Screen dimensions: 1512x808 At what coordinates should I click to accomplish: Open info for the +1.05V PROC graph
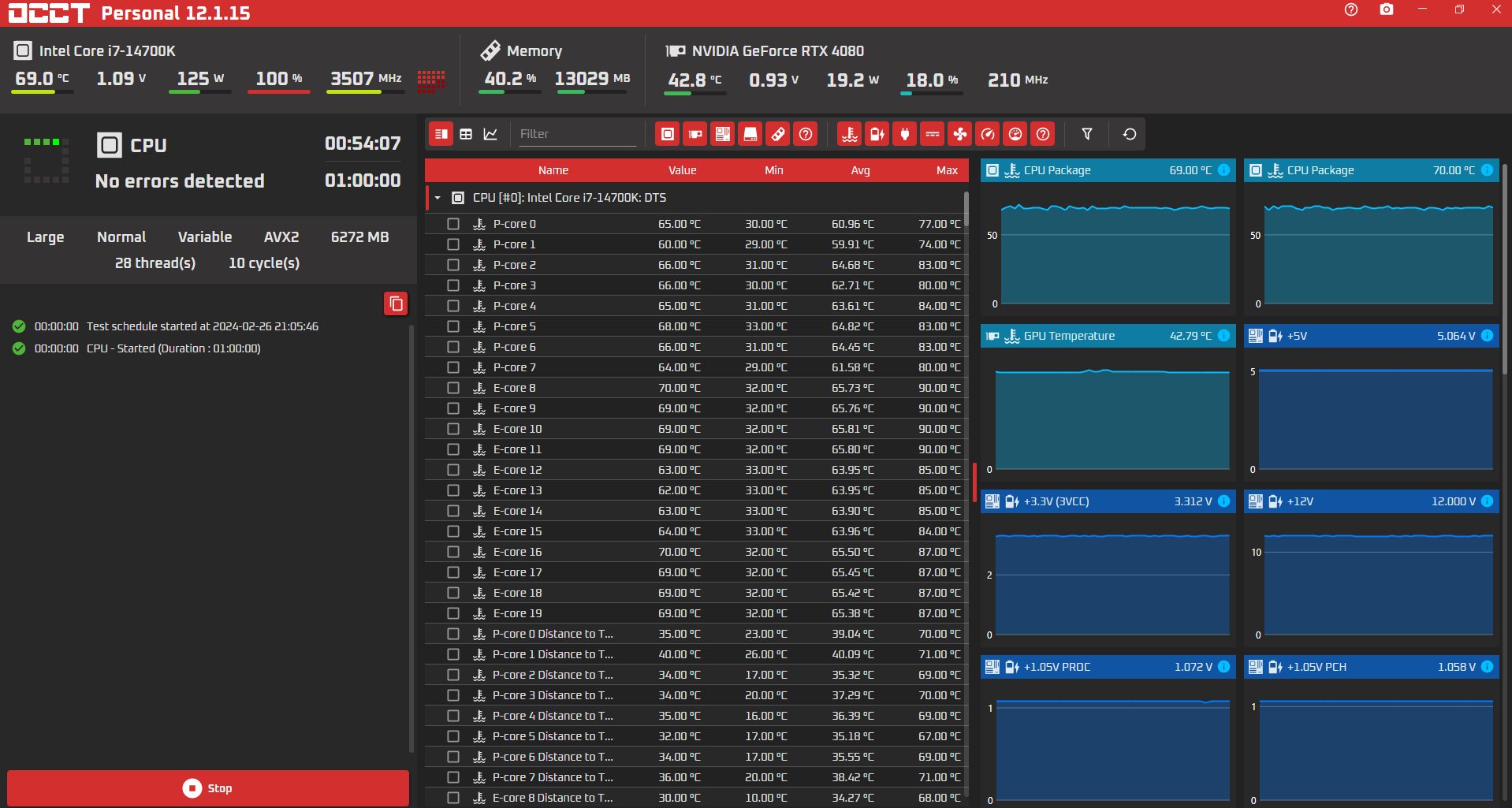click(x=1223, y=667)
